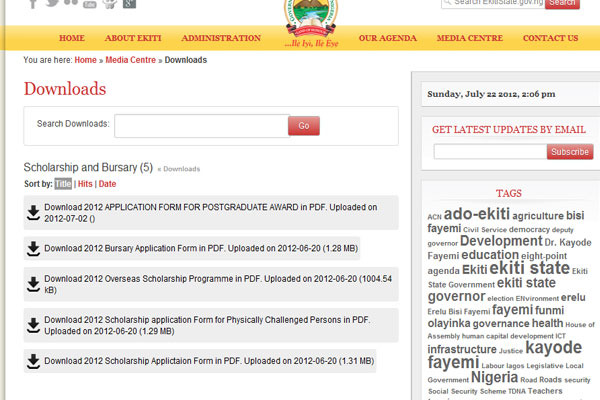The image size is (600, 400).
Task: Open the 'Teachers' tag
Action: (x=545, y=391)
